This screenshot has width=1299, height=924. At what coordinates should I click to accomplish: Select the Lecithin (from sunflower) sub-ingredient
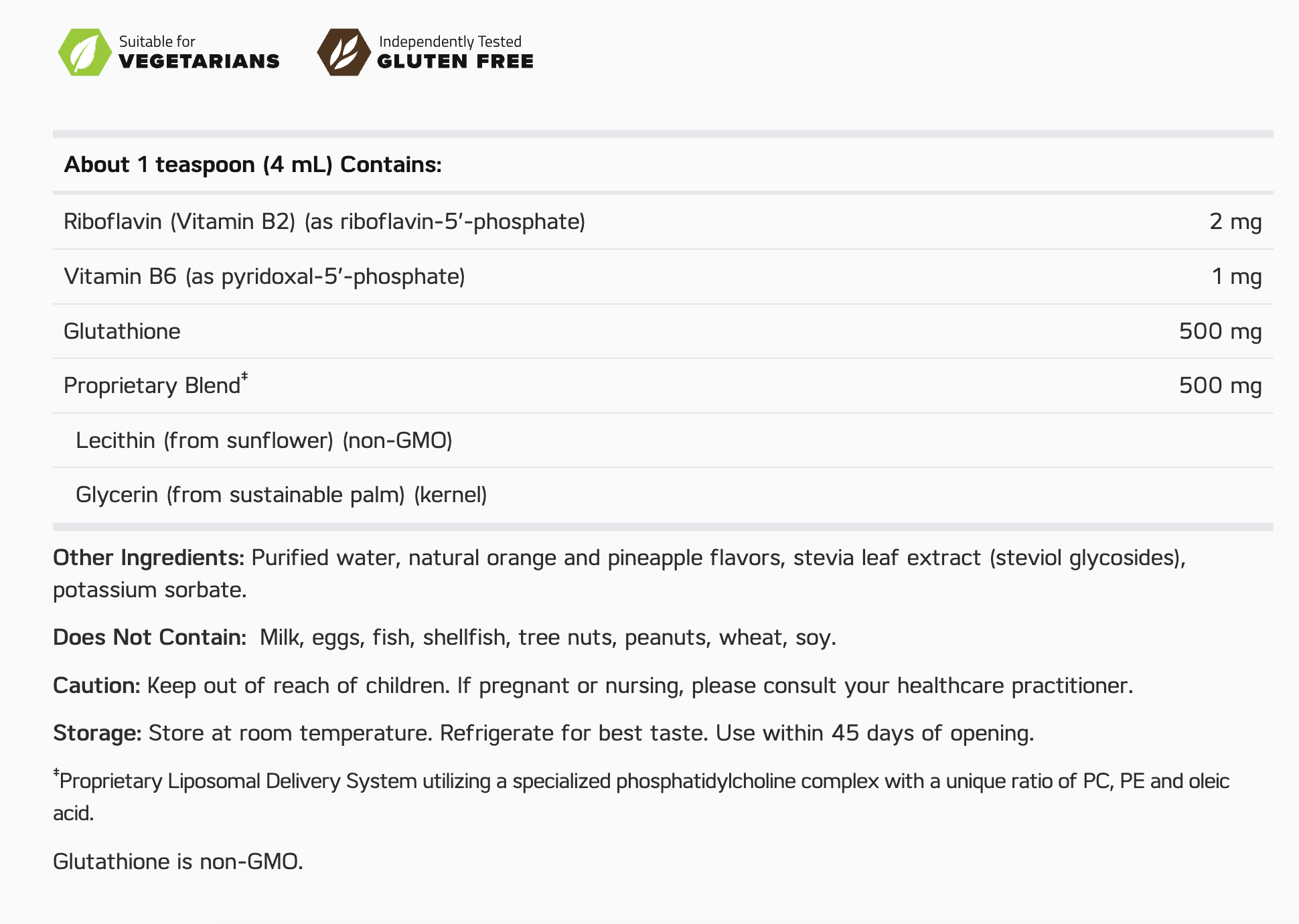pyautogui.click(x=264, y=441)
